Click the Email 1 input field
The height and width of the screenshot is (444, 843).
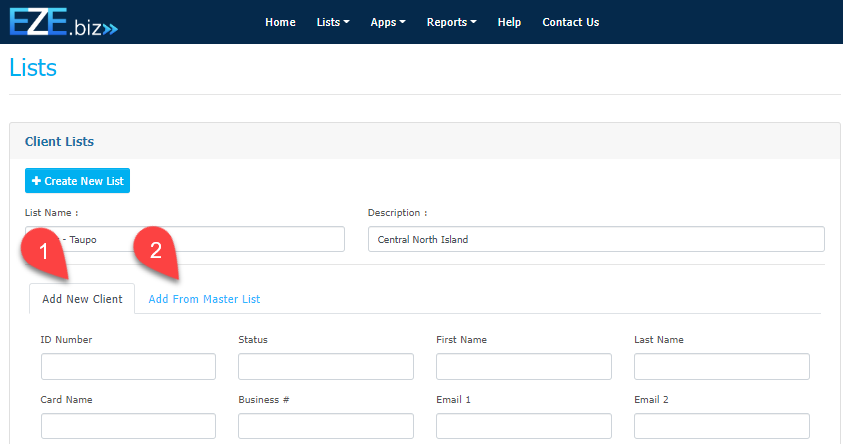pyautogui.click(x=523, y=427)
